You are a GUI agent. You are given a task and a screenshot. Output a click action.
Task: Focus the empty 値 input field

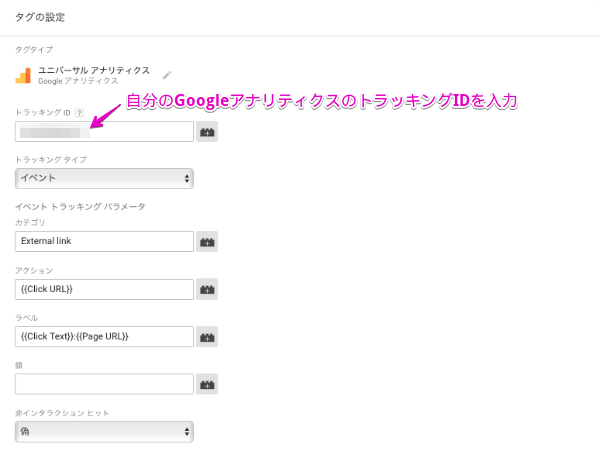[x=104, y=384]
